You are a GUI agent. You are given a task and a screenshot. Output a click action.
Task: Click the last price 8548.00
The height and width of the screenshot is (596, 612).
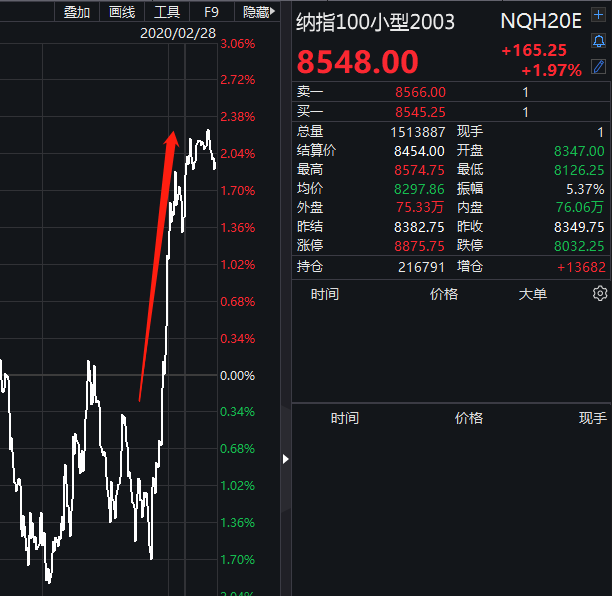[x=358, y=62]
